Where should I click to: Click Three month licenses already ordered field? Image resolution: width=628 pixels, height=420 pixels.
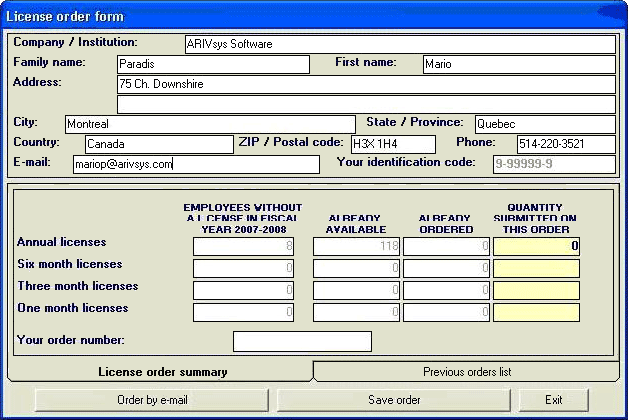pos(446,290)
